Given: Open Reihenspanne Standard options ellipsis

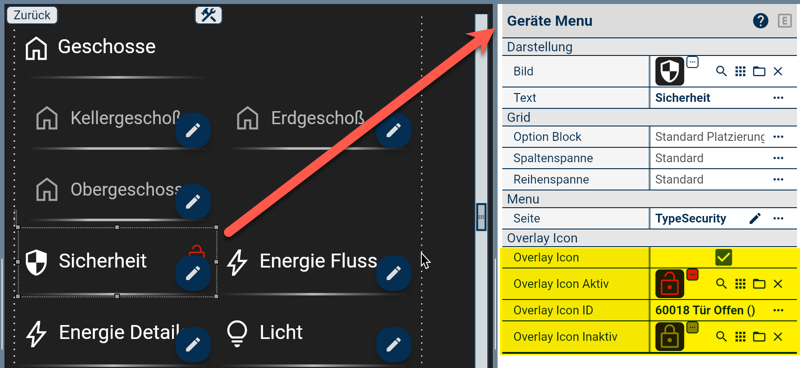Looking at the screenshot, I should click(778, 180).
